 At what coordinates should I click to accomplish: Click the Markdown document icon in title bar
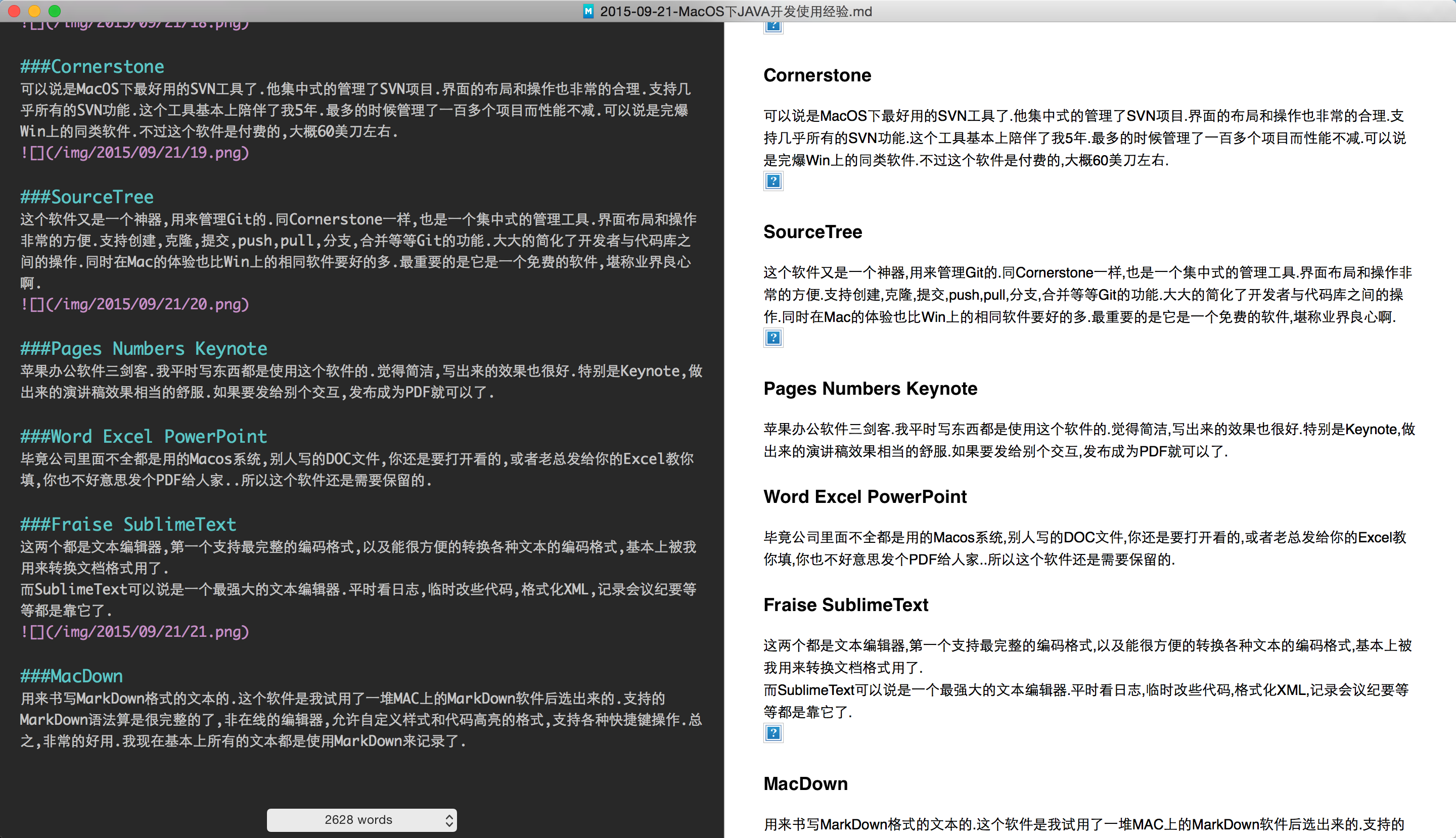(588, 11)
